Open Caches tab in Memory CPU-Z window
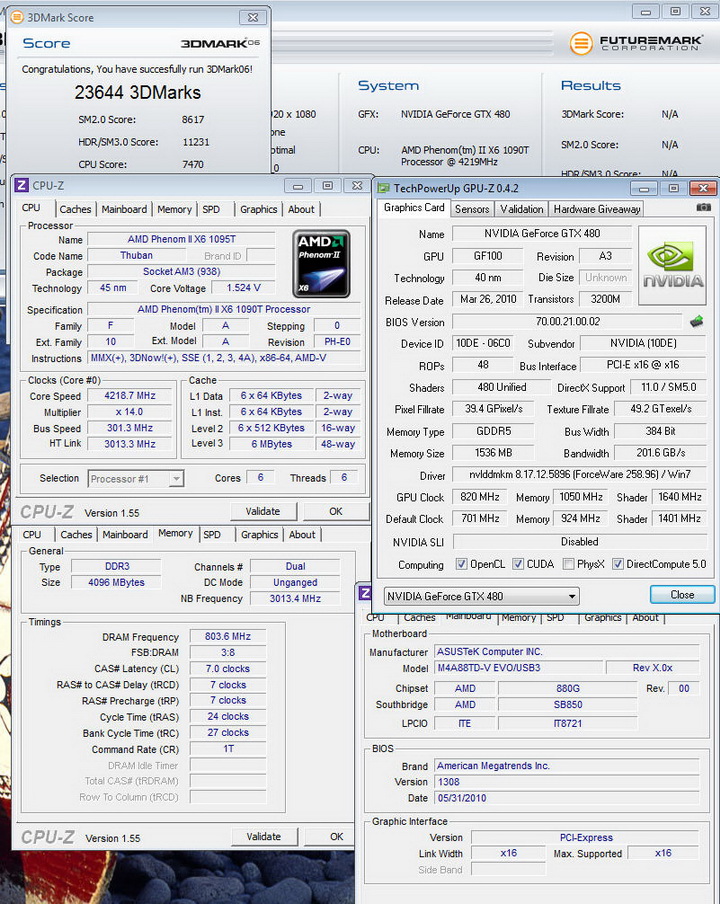This screenshot has width=720, height=904. coord(76,534)
